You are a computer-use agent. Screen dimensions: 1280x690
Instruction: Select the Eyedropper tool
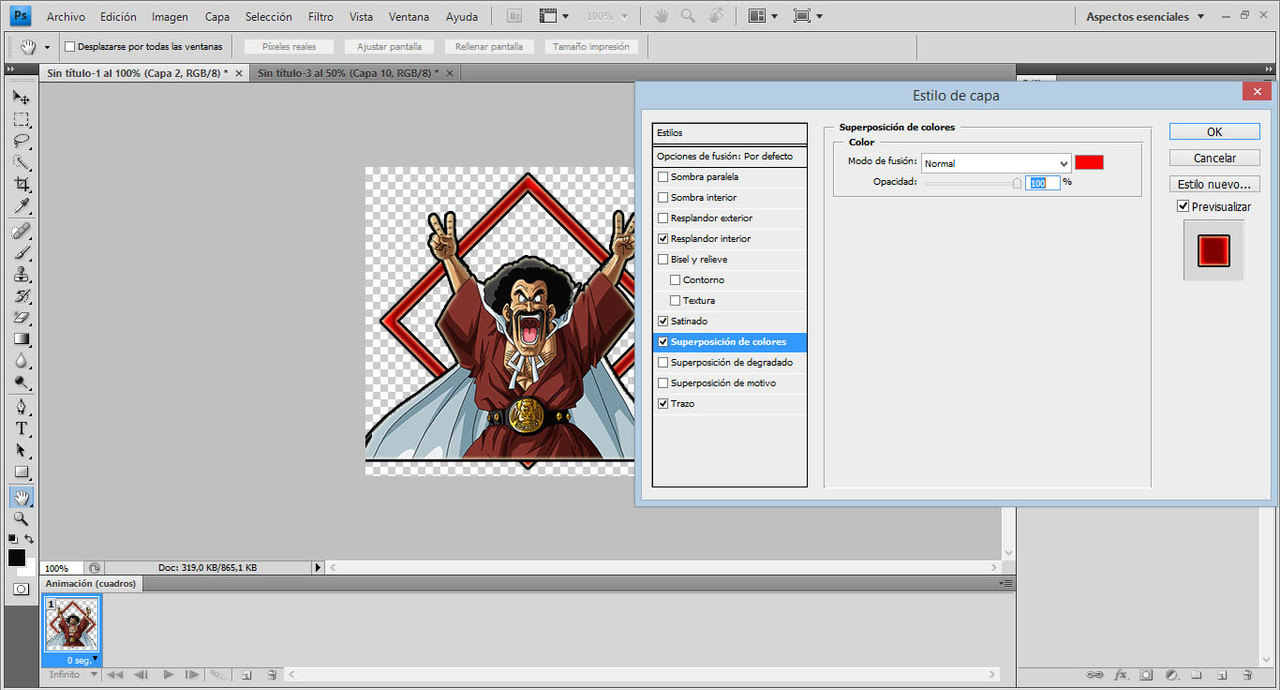[x=21, y=207]
